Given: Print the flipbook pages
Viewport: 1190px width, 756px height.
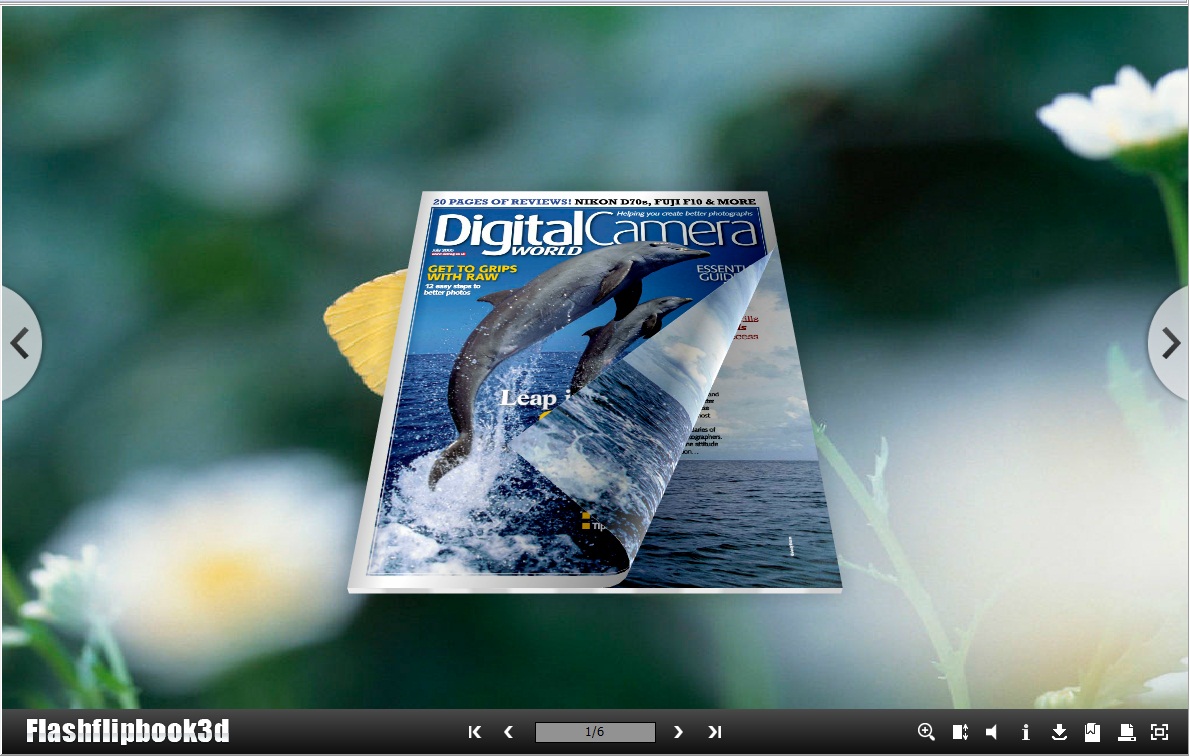Looking at the screenshot, I should point(1126,732).
